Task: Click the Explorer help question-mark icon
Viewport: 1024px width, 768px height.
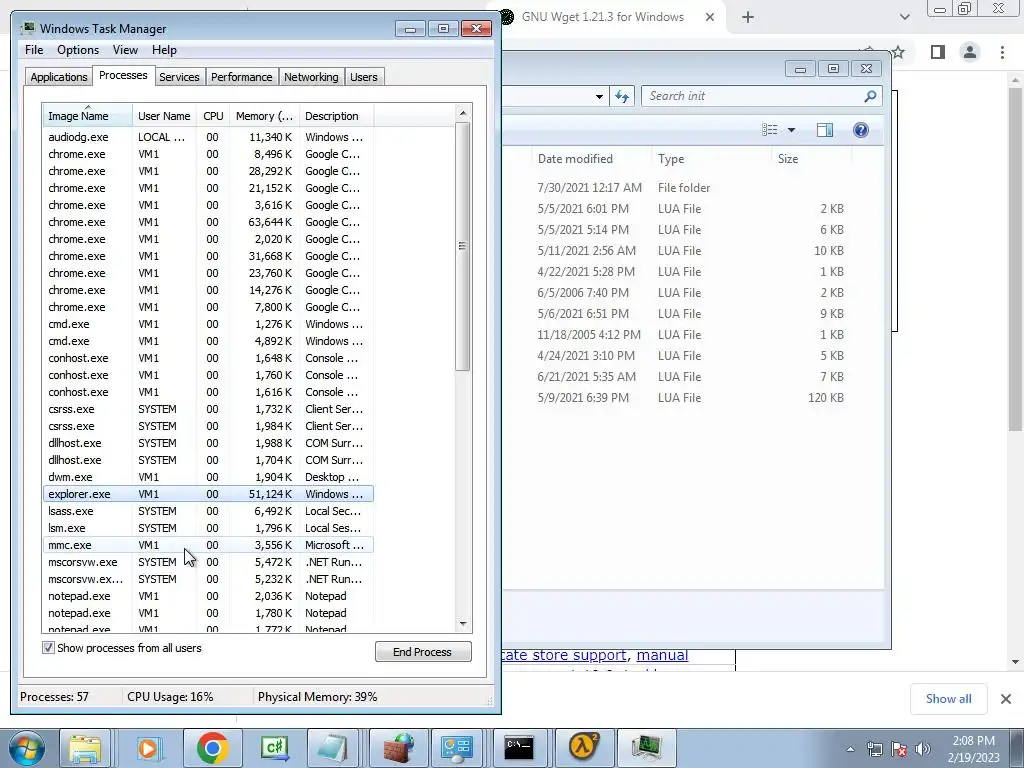Action: coord(861,130)
